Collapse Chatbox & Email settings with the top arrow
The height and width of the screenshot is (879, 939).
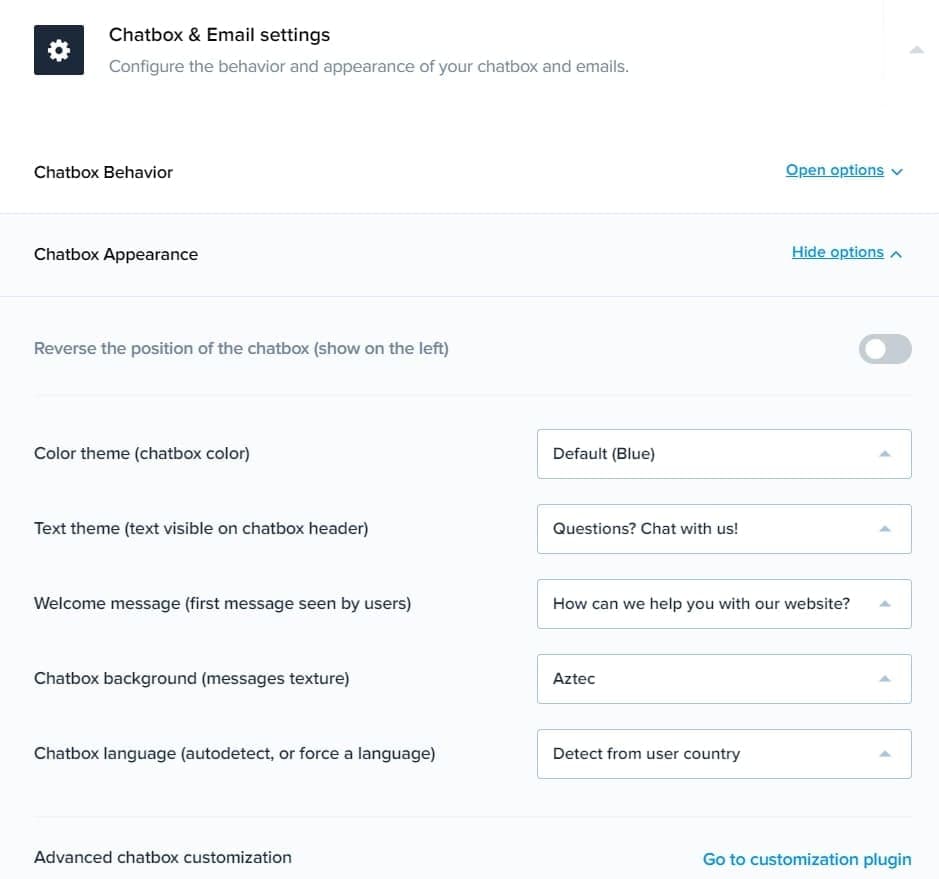(916, 50)
